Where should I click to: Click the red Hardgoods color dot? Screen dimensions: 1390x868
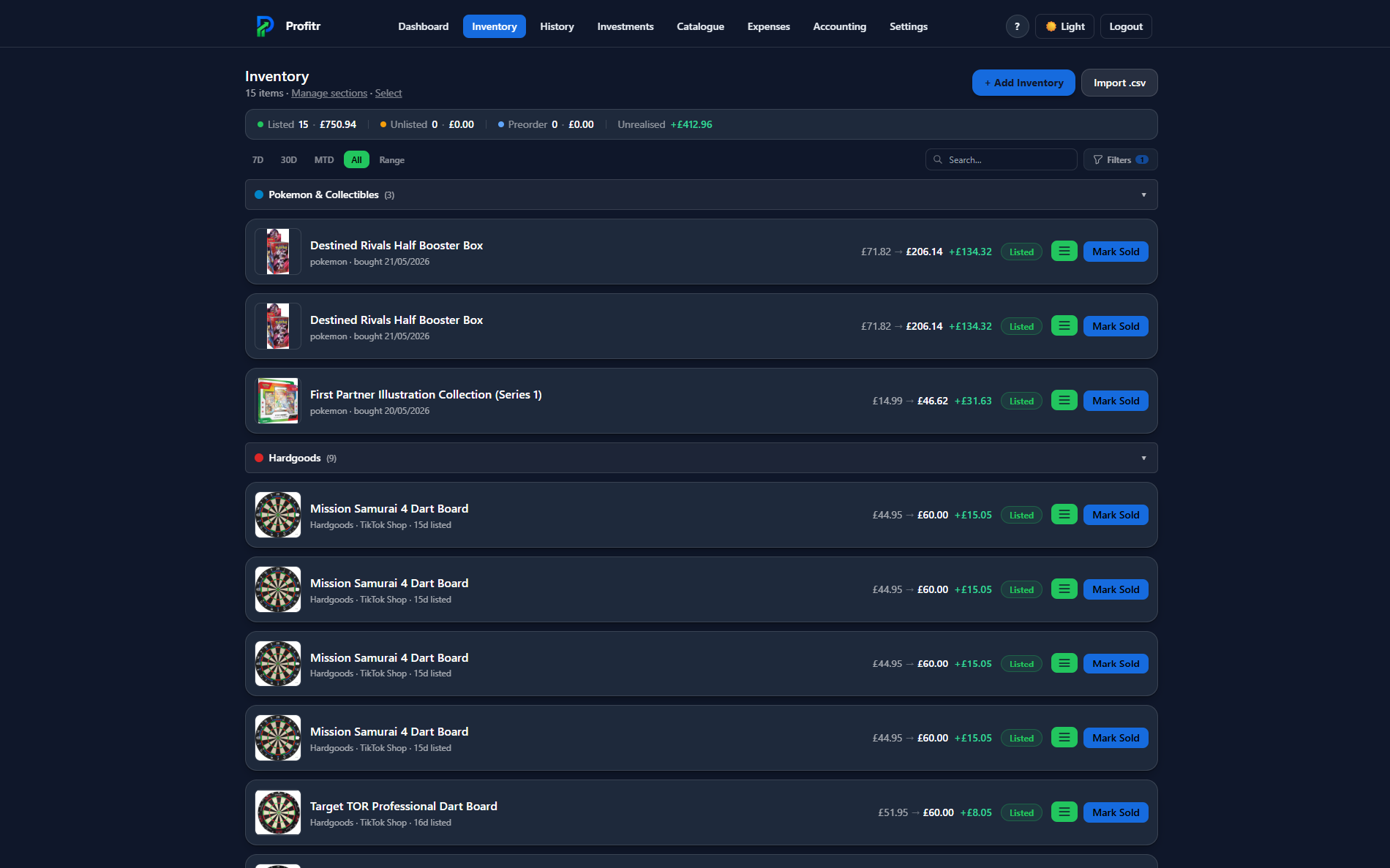[259, 458]
